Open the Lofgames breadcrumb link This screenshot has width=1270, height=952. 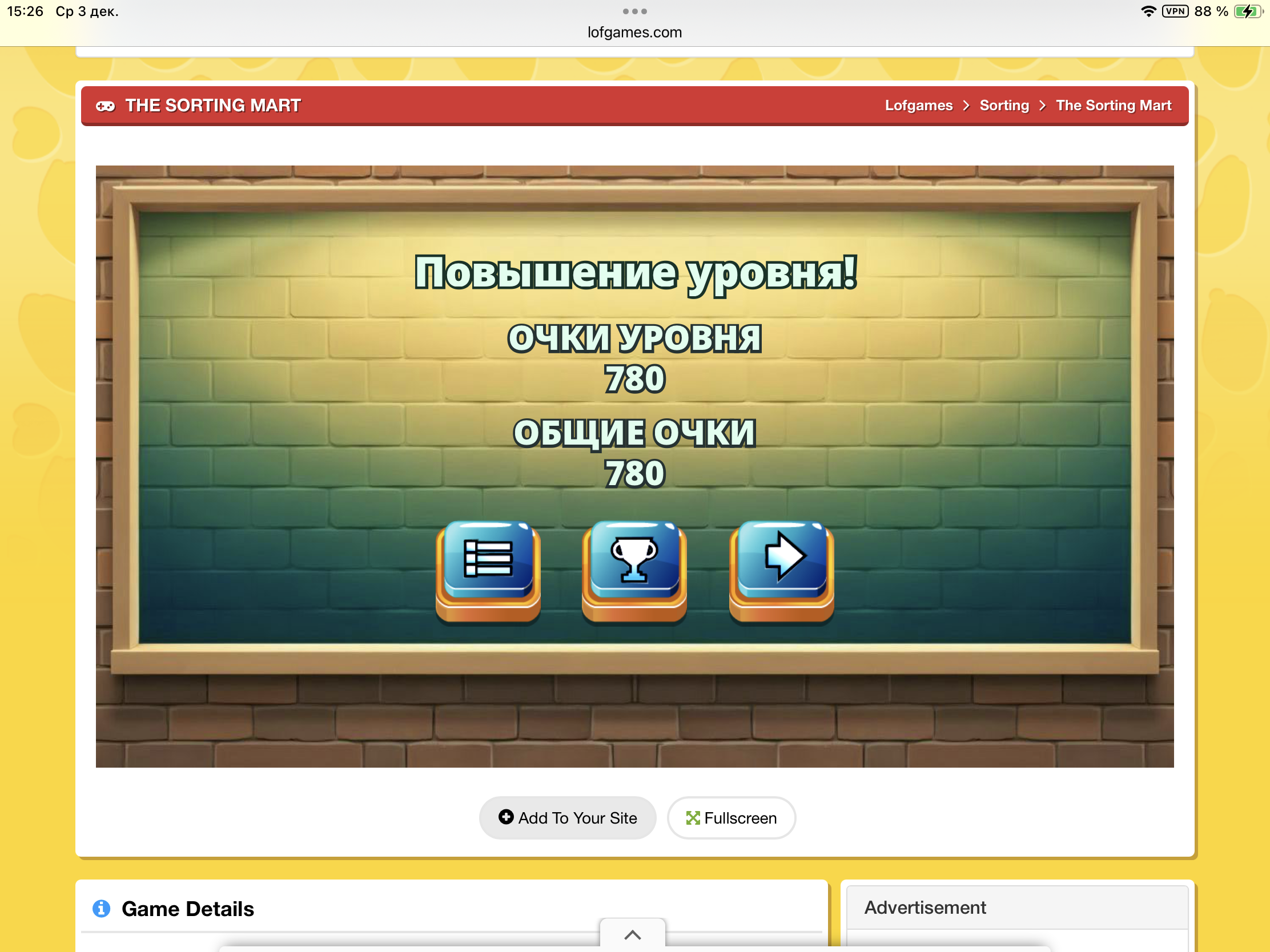click(918, 106)
